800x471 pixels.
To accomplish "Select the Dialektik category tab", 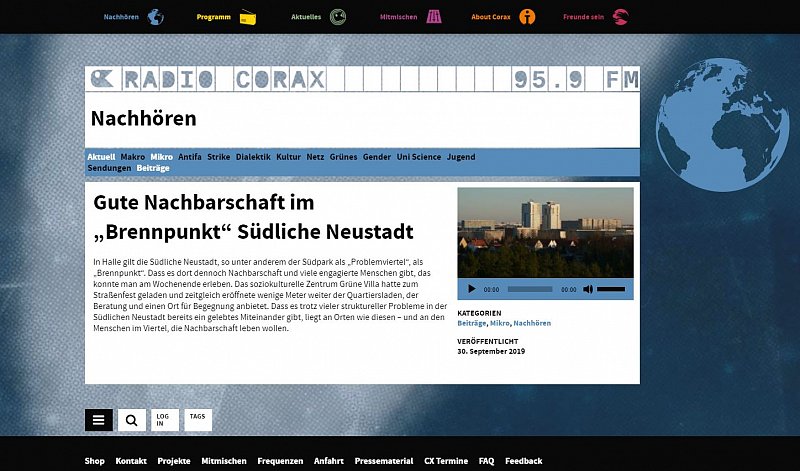I will pyautogui.click(x=253, y=157).
